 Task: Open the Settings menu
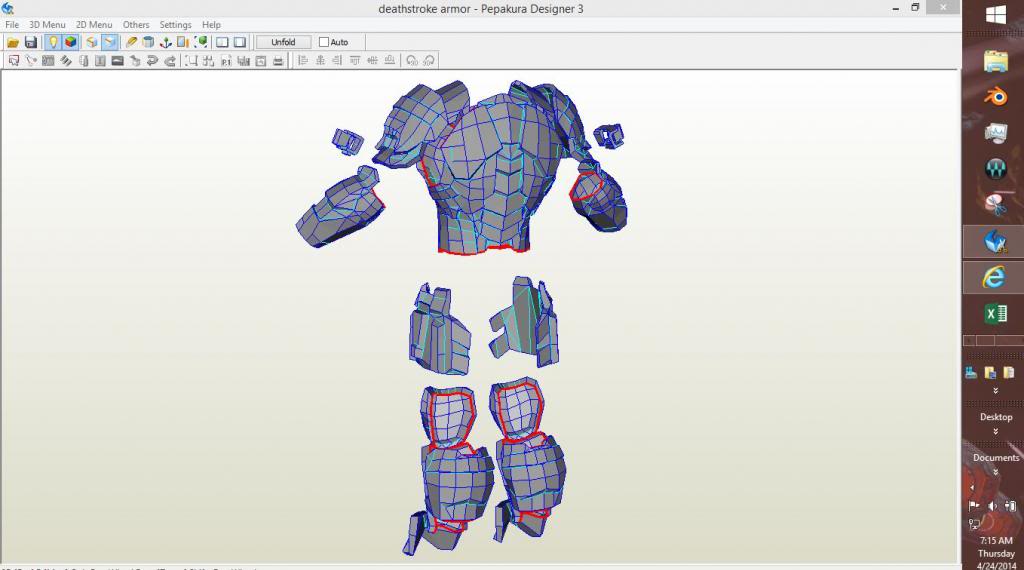click(175, 25)
